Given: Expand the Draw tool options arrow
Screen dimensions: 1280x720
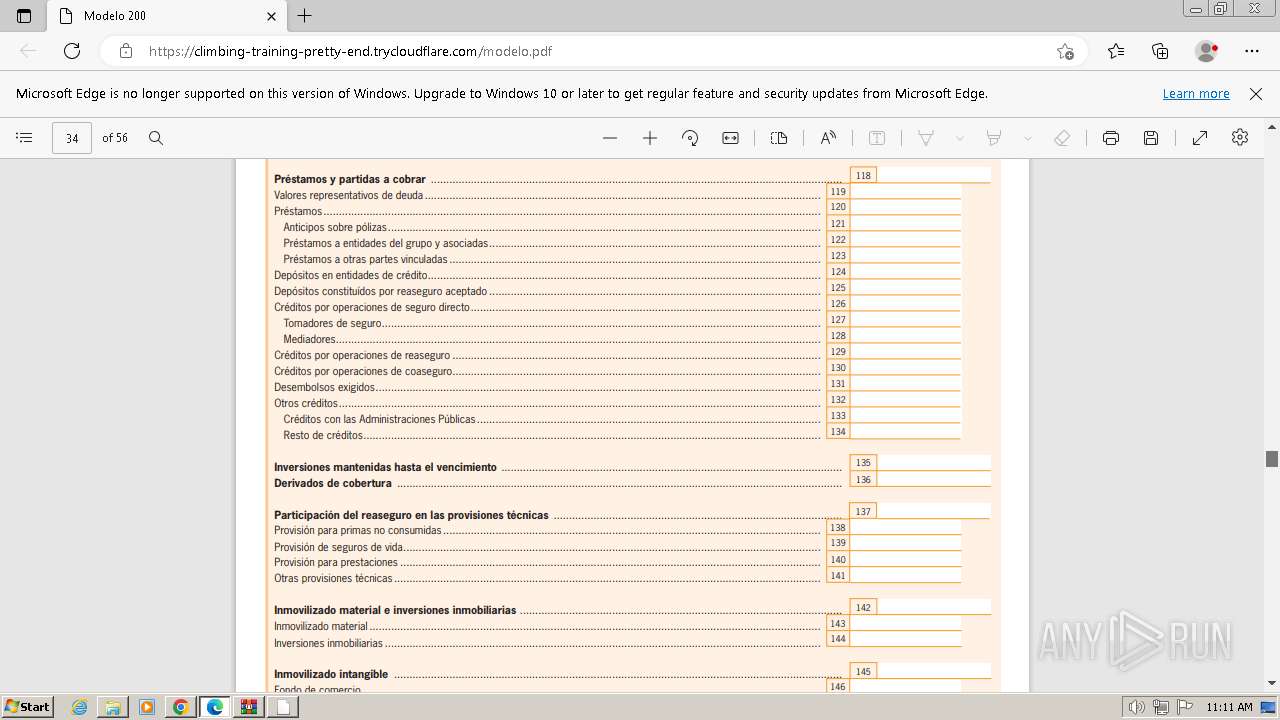Looking at the screenshot, I should pyautogui.click(x=960, y=138).
